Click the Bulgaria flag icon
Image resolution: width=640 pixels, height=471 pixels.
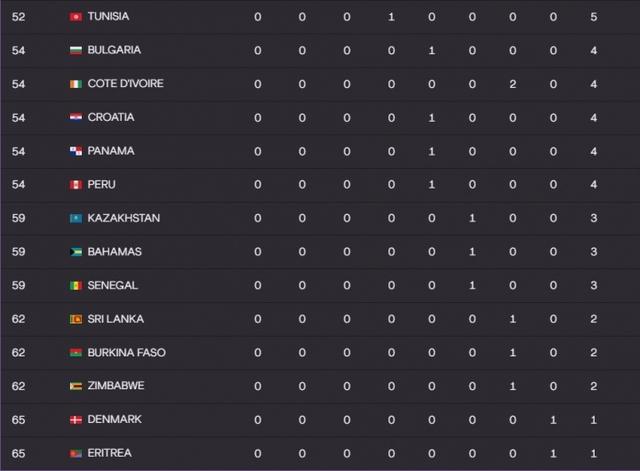coord(75,50)
